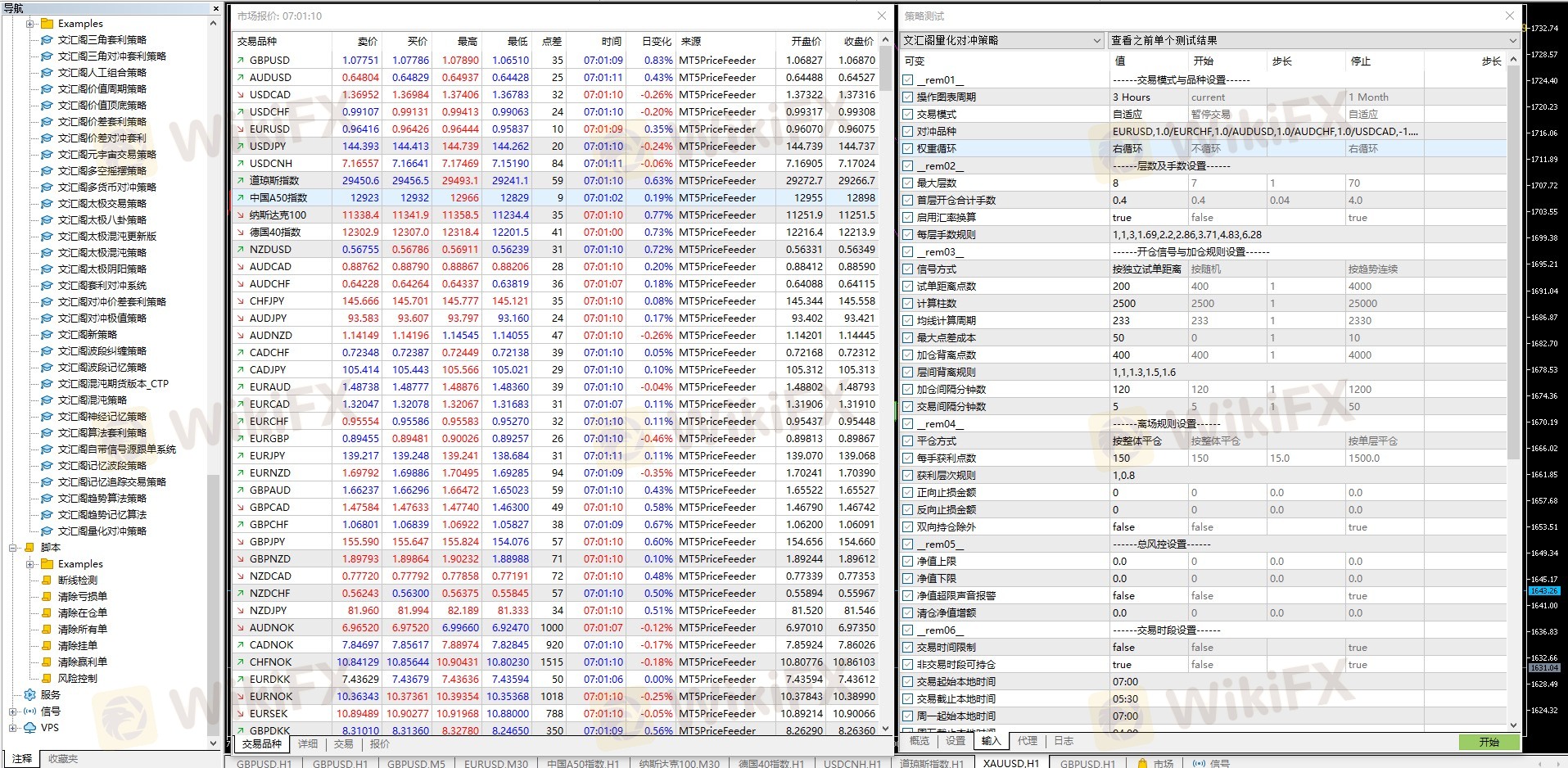Toggle the 操作图表周期 parameter checkbox
Screen dimensions: 1568x768
[x=908, y=97]
